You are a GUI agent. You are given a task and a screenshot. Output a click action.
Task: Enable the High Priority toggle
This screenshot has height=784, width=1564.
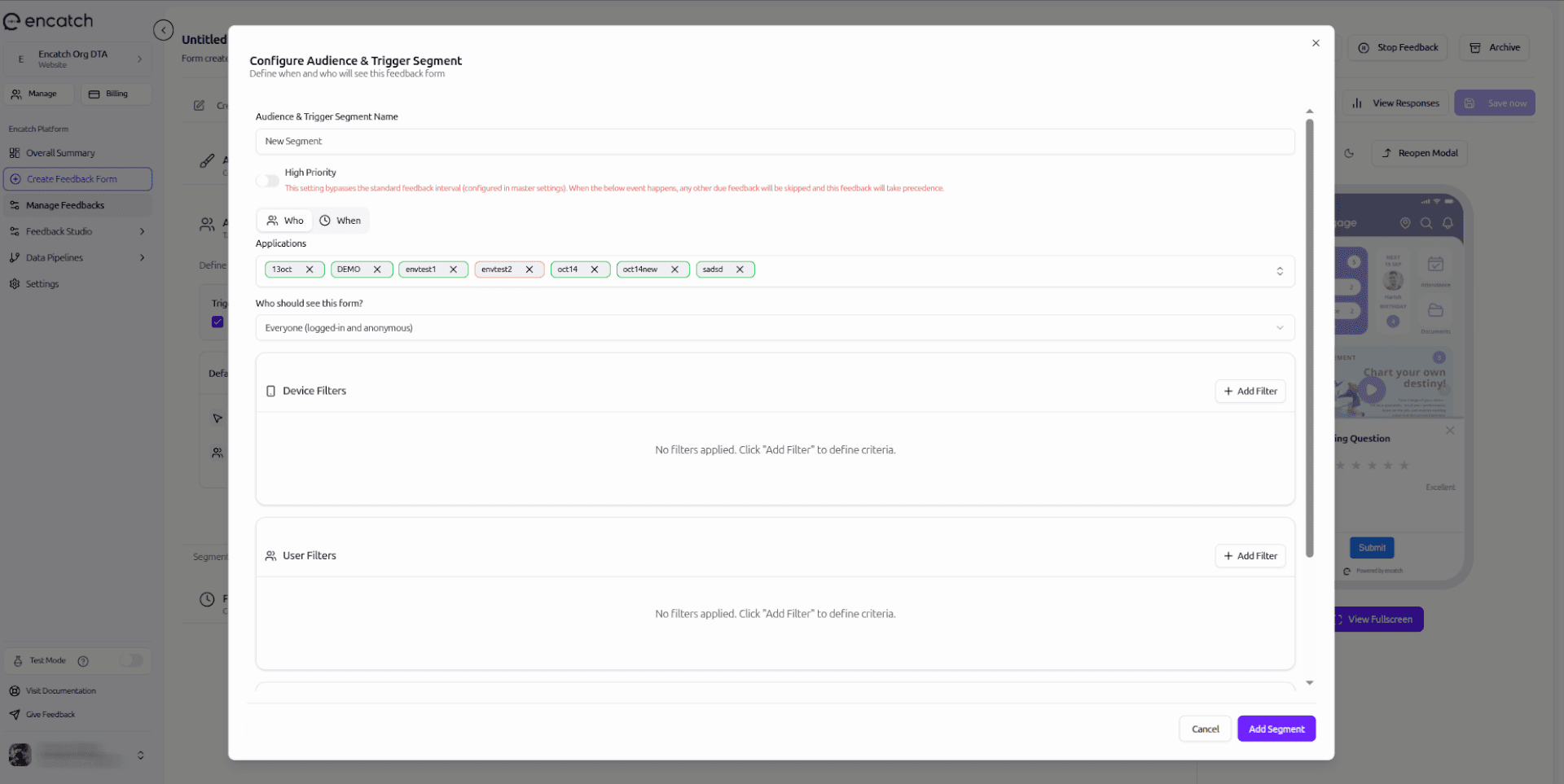coord(267,181)
